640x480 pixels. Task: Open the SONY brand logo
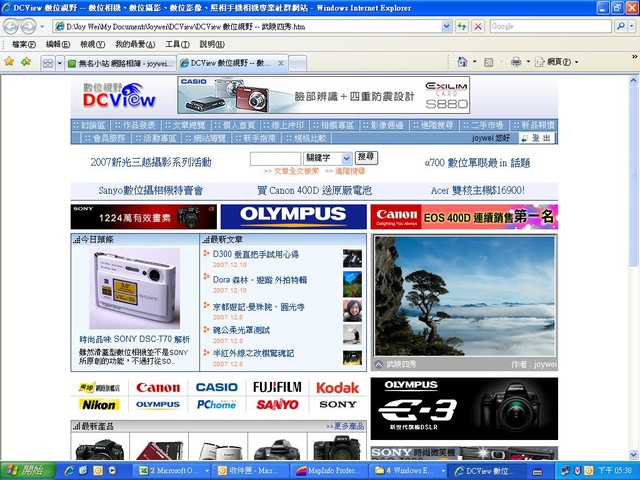(x=338, y=404)
